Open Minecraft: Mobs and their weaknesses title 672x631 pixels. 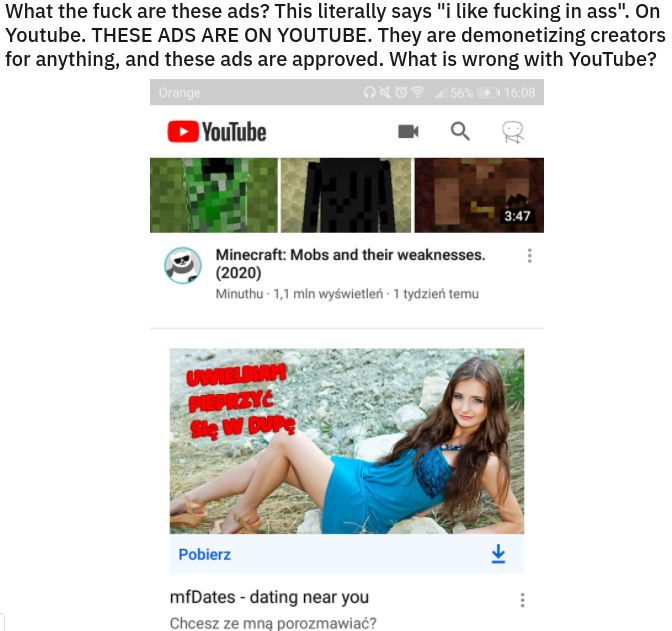[x=350, y=264]
